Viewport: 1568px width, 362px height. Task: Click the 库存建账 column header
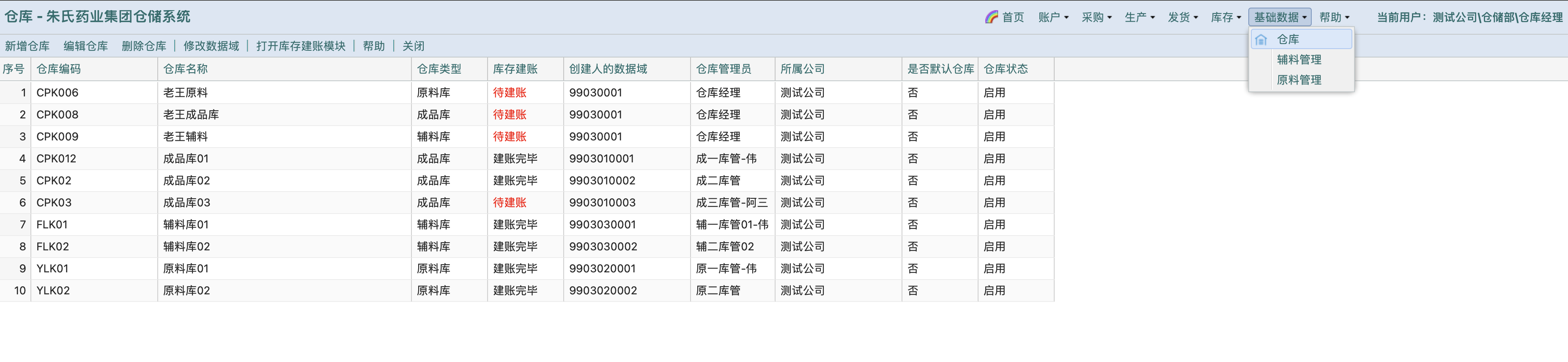[x=515, y=69]
